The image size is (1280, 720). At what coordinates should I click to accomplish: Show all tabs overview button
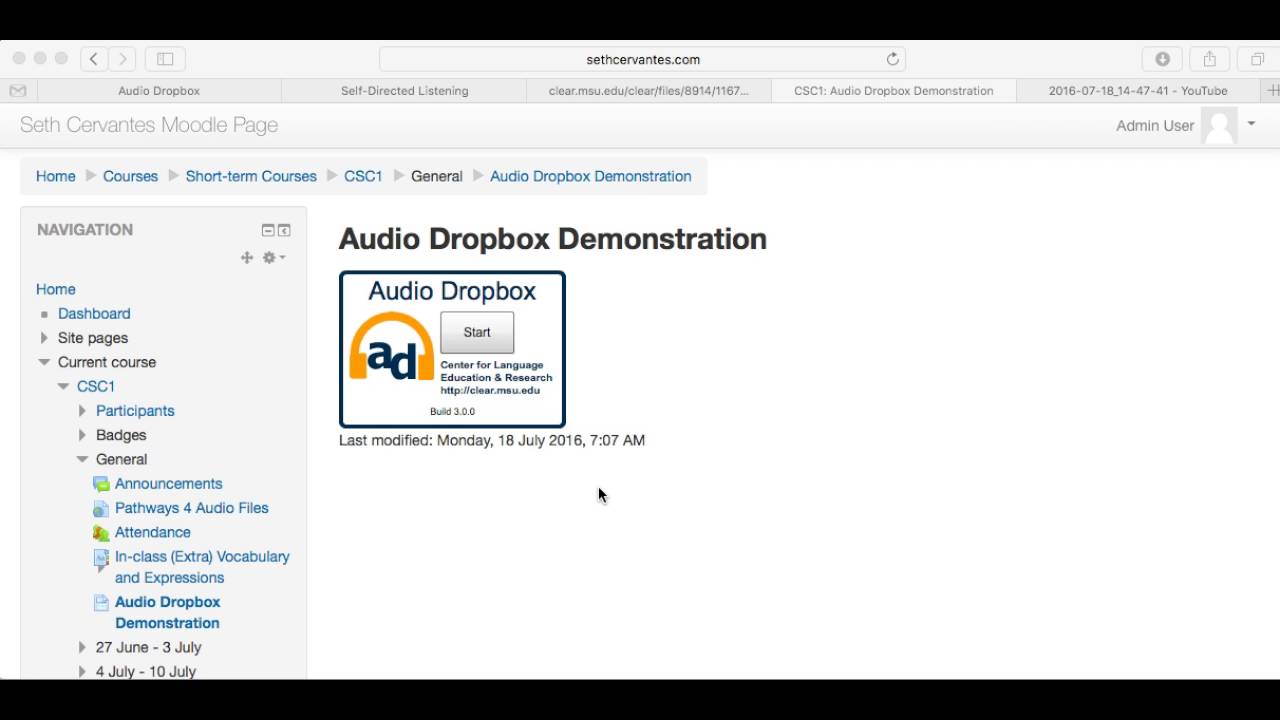pos(1257,59)
